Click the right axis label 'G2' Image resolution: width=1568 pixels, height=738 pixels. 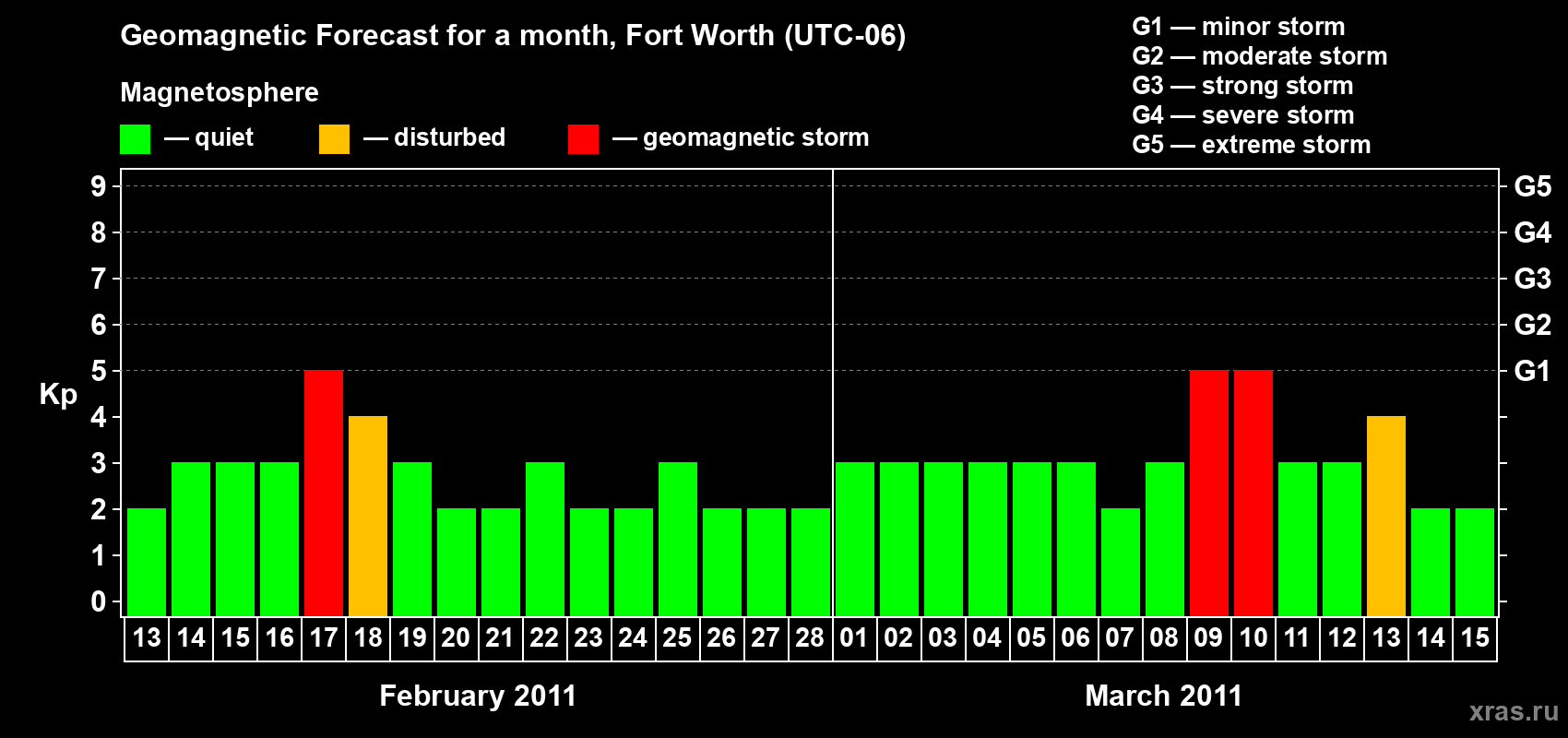coord(1533,325)
